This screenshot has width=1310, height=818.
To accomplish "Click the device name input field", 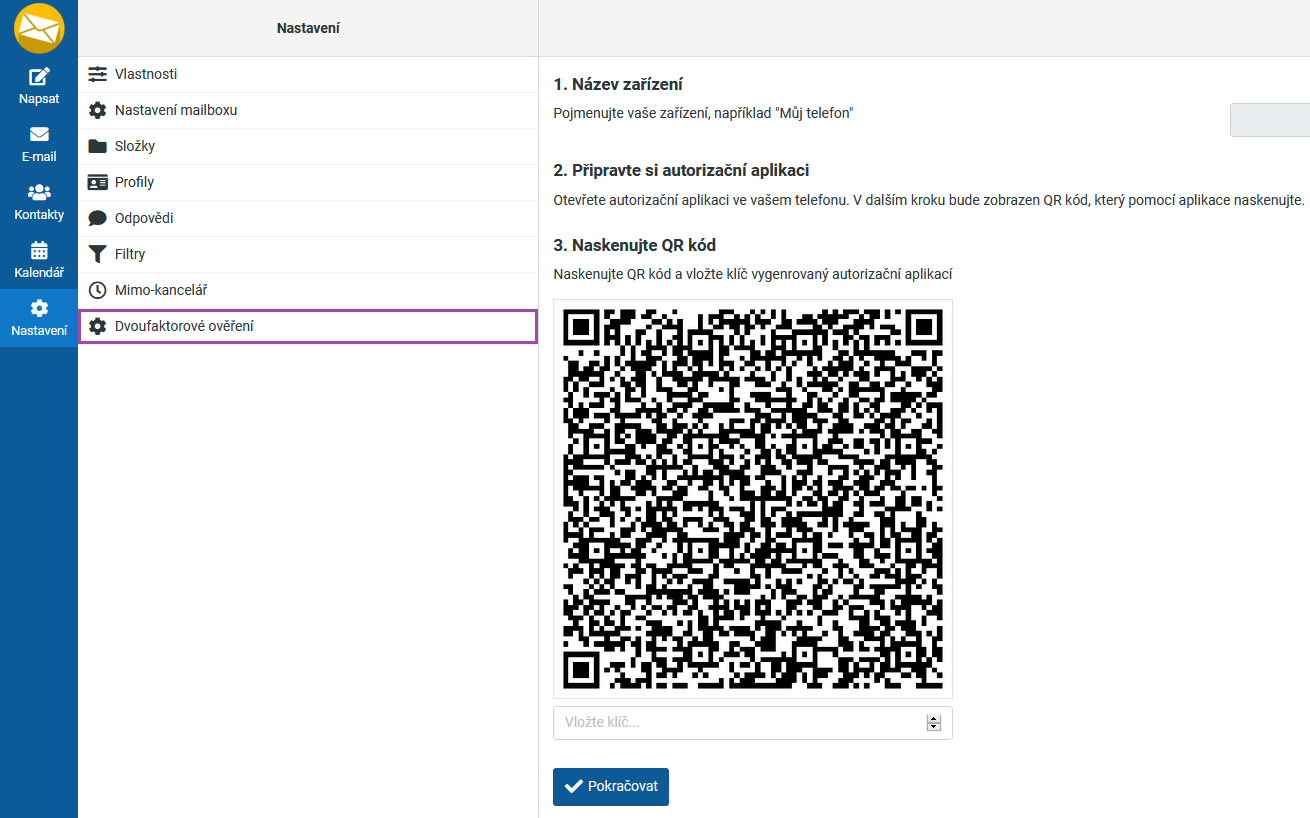I will point(1270,120).
